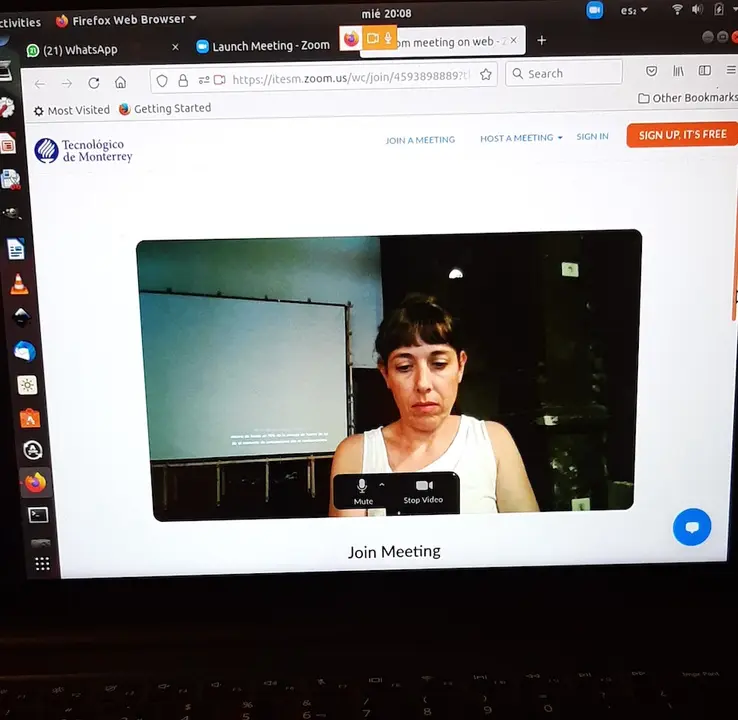
Task: Open the blue chat support bubble
Action: pos(691,526)
